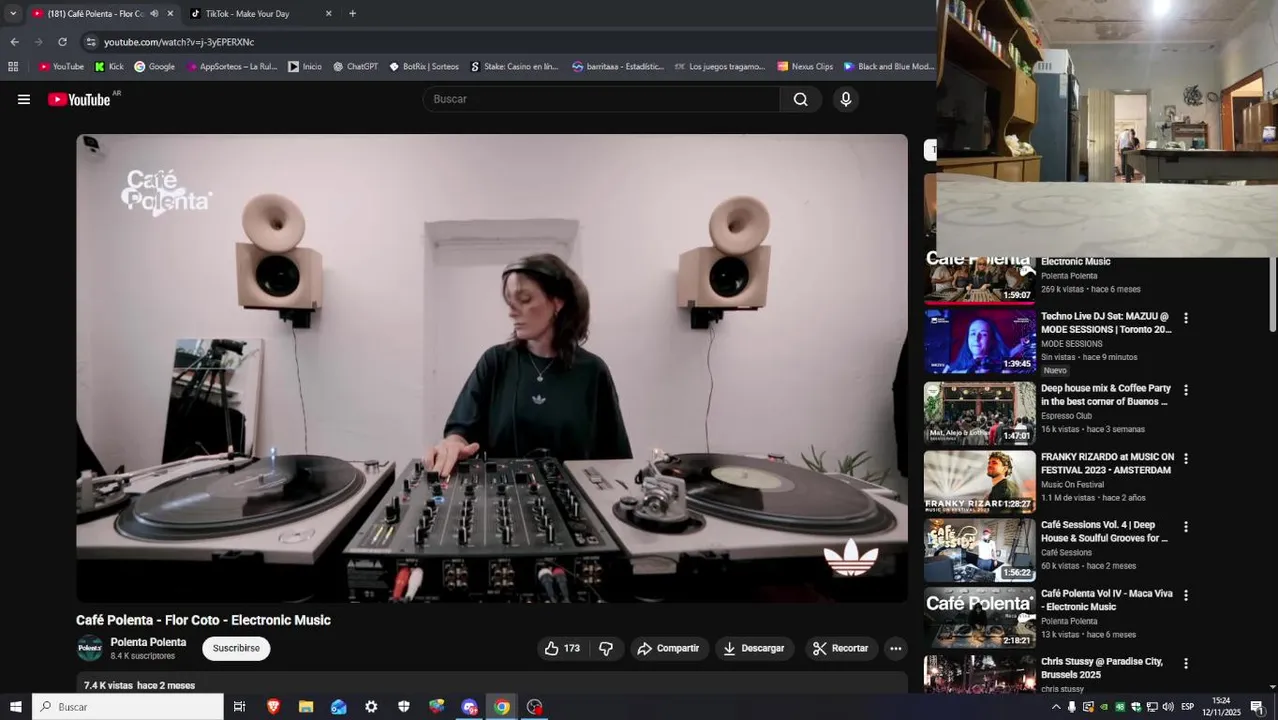Switch ESP keyboard language indicator
The height and width of the screenshot is (720, 1278).
pos(1187,707)
